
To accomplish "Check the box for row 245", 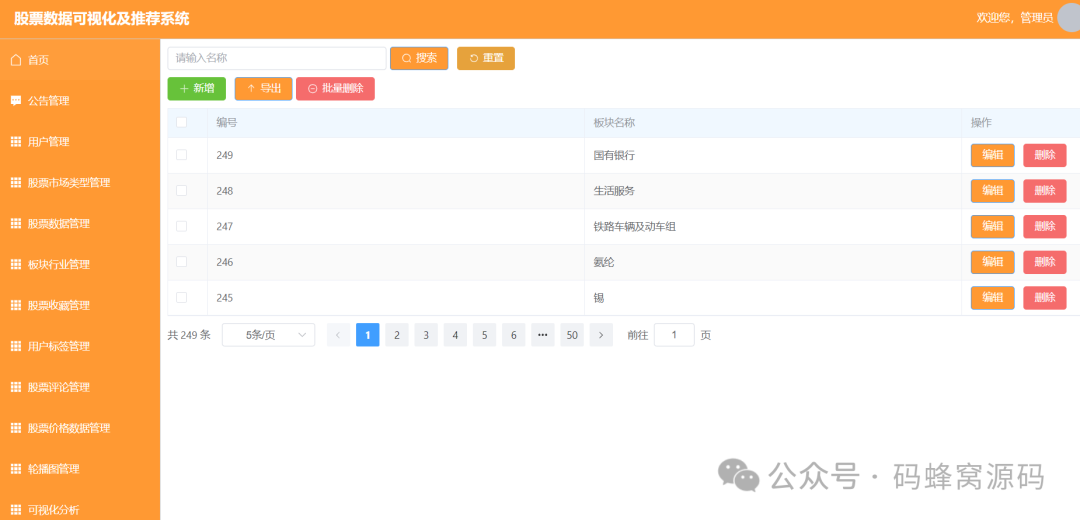I will [x=182, y=298].
